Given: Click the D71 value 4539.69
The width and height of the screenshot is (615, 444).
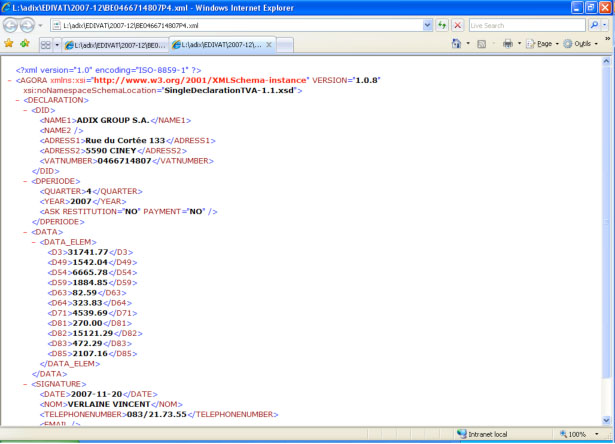Looking at the screenshot, I should tap(90, 313).
